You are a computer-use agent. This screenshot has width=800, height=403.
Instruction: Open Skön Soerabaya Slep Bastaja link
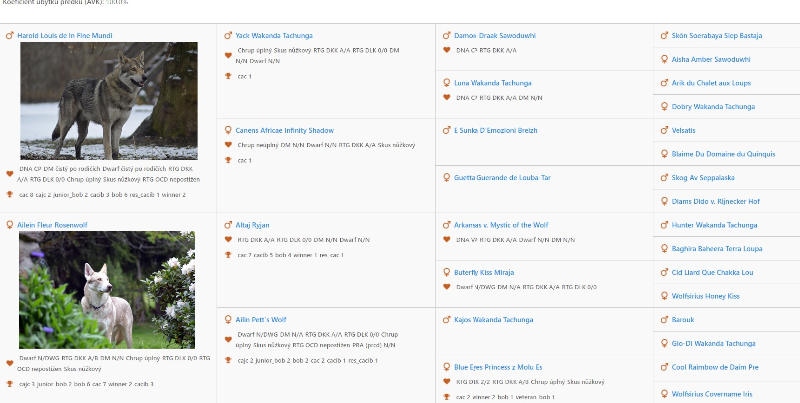[x=717, y=36]
